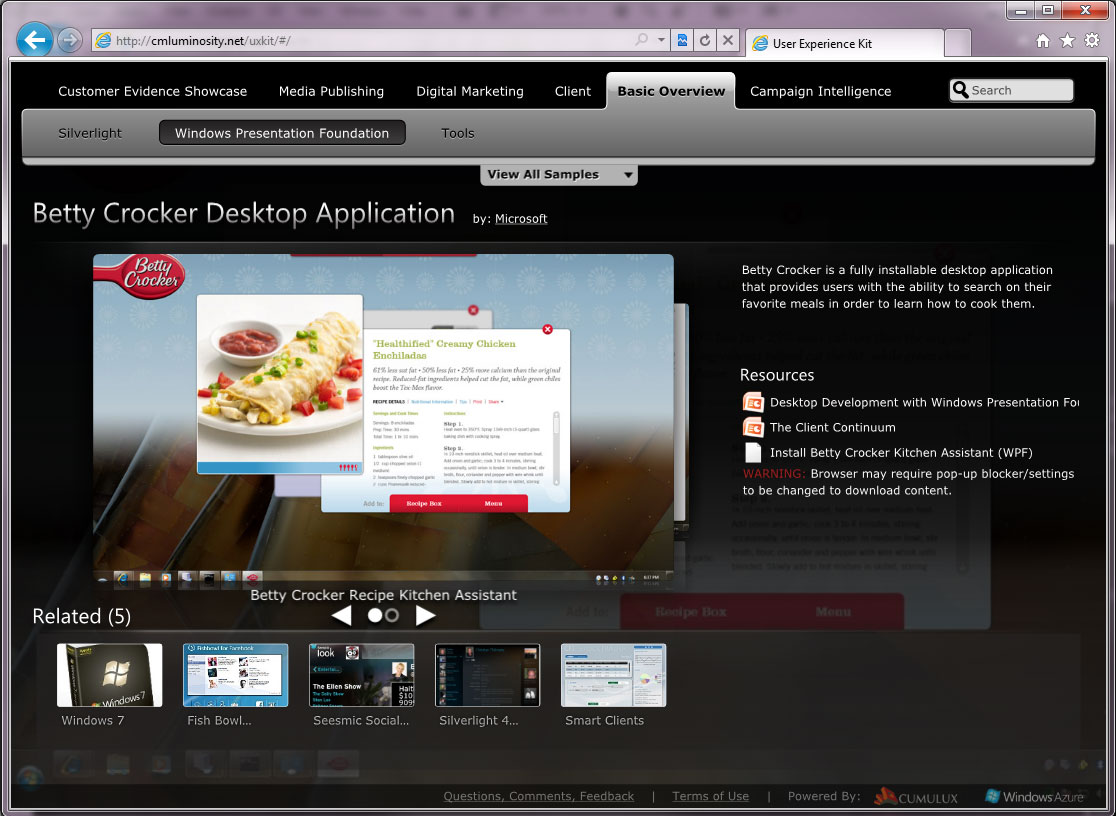Open Customer Evidence Showcase tab
The width and height of the screenshot is (1116, 816).
click(152, 91)
